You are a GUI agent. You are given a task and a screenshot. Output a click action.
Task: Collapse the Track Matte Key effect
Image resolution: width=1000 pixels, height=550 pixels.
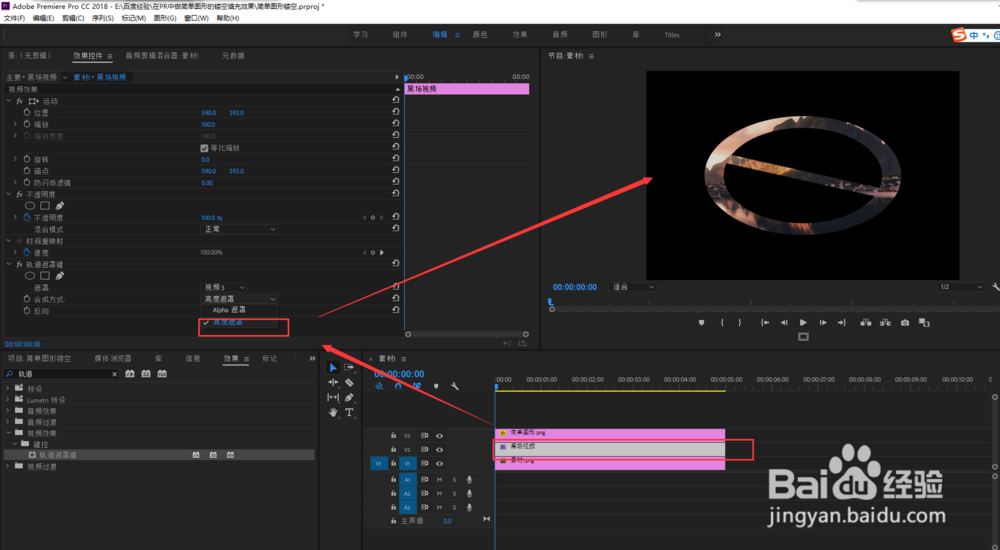tap(8, 264)
